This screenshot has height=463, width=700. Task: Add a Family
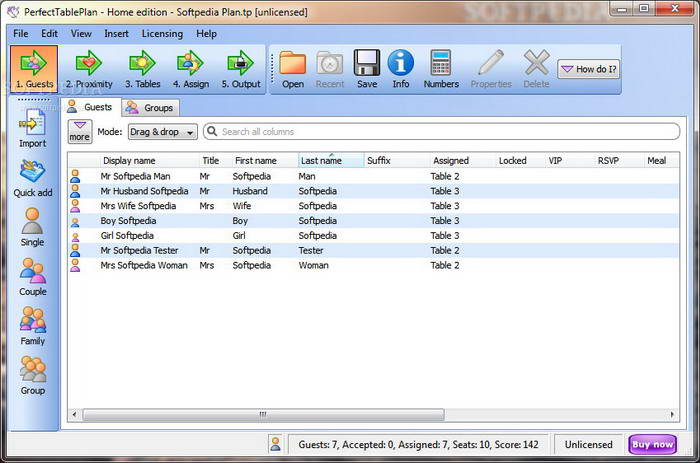pos(33,326)
